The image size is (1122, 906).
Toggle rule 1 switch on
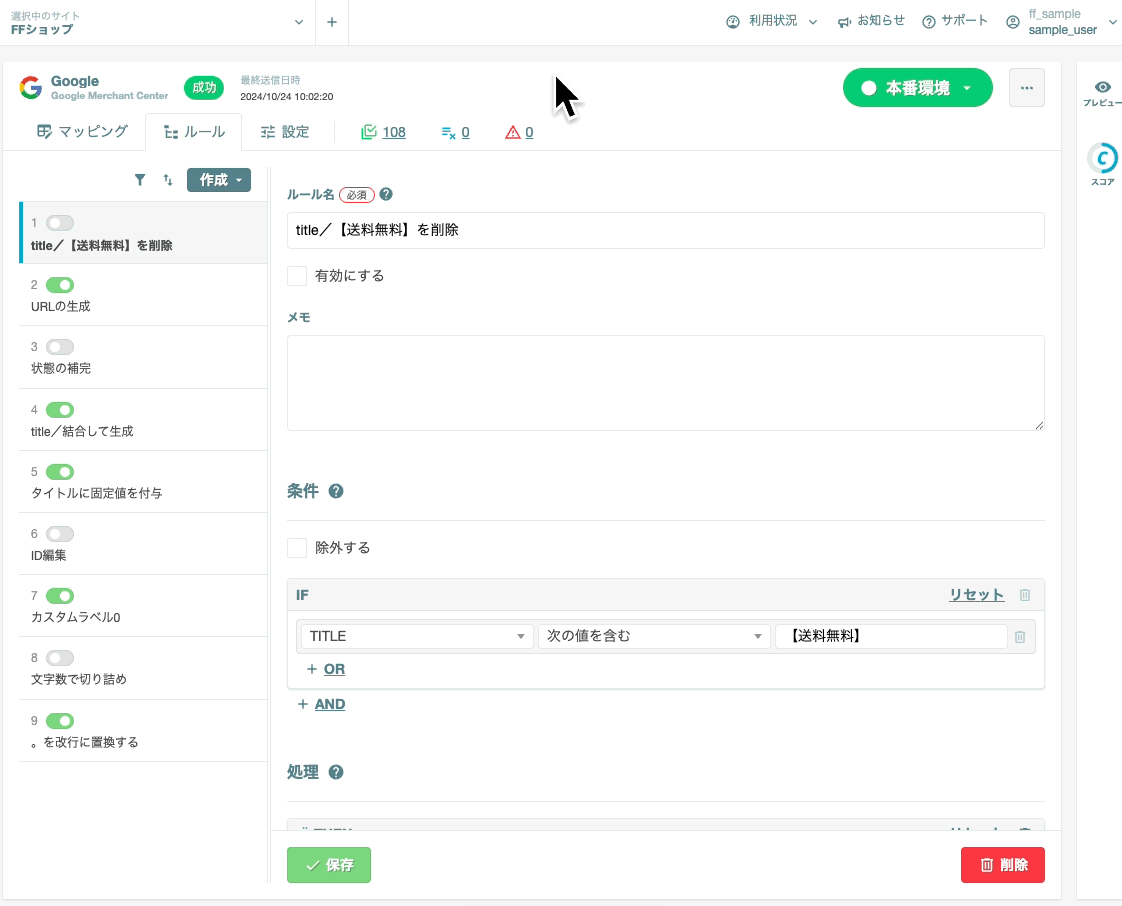coord(60,223)
